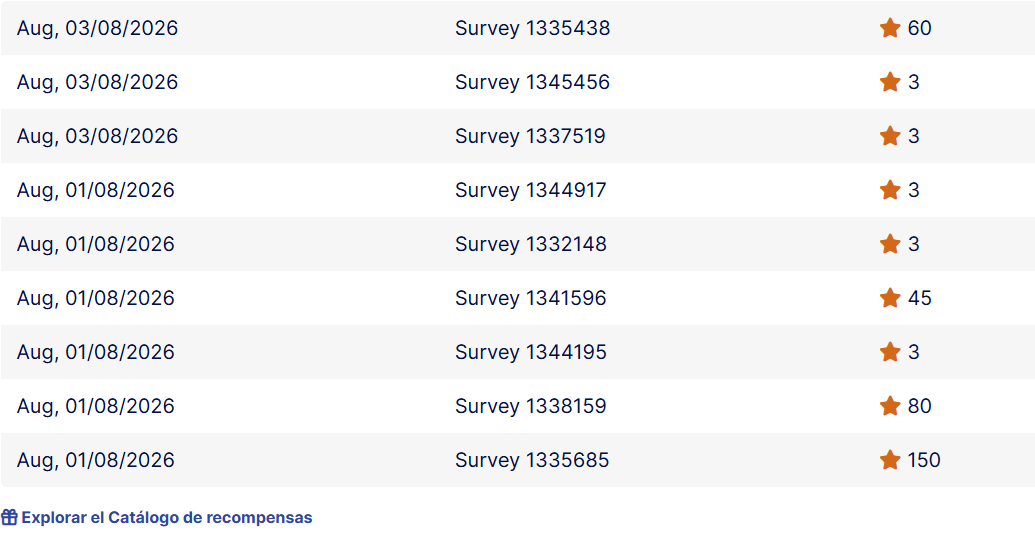Click the star icon beside 80 points
Screen dimensions: 1035x542
tap(890, 406)
